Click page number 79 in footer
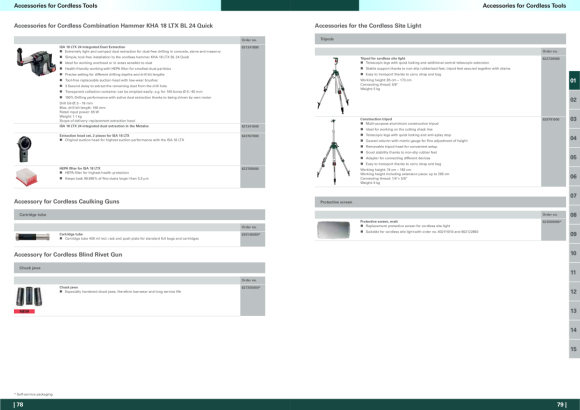 point(561,404)
